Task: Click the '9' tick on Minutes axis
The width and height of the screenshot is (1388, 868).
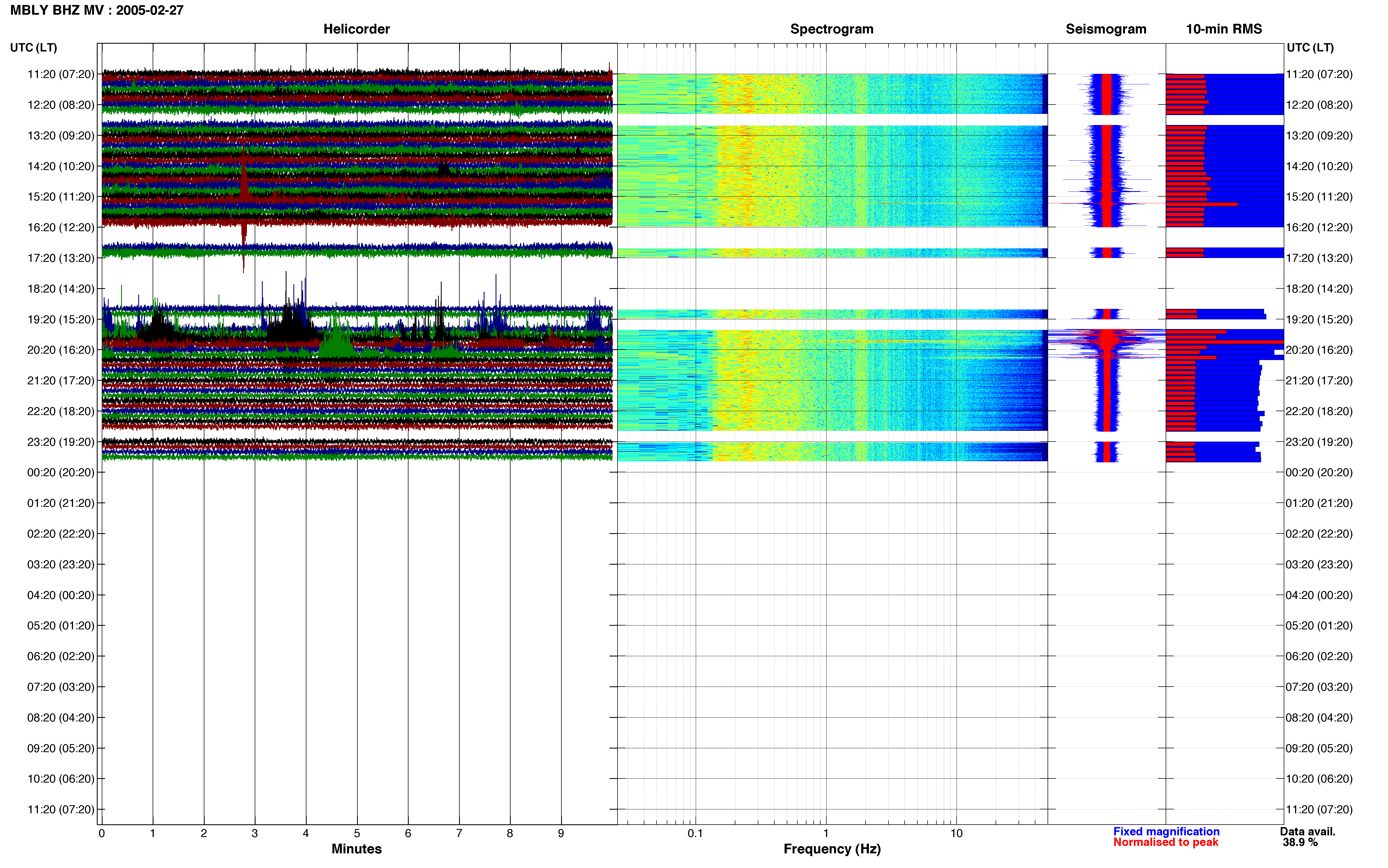Action: click(x=561, y=833)
